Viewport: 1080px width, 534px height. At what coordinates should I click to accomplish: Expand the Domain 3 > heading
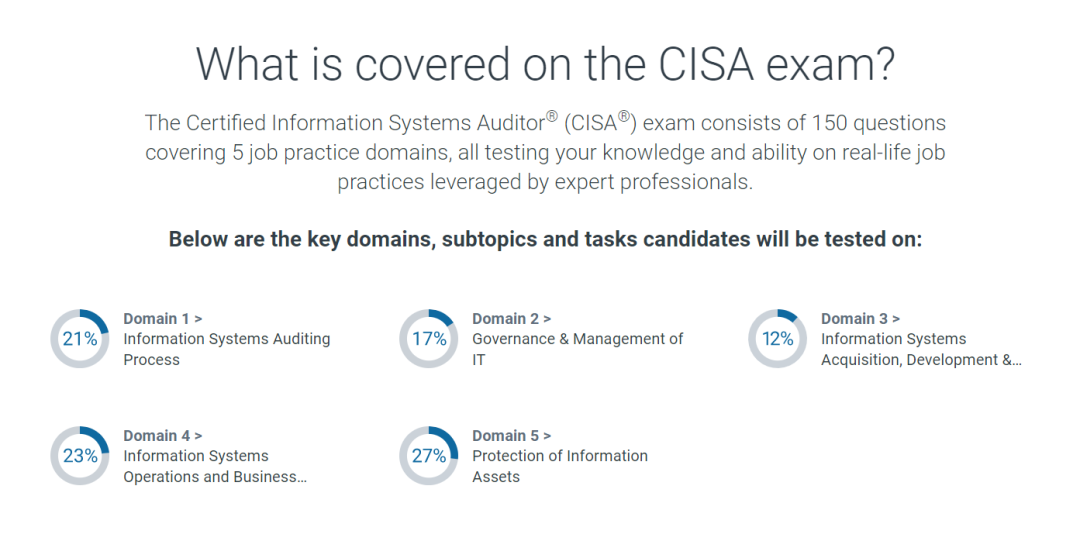point(860,318)
